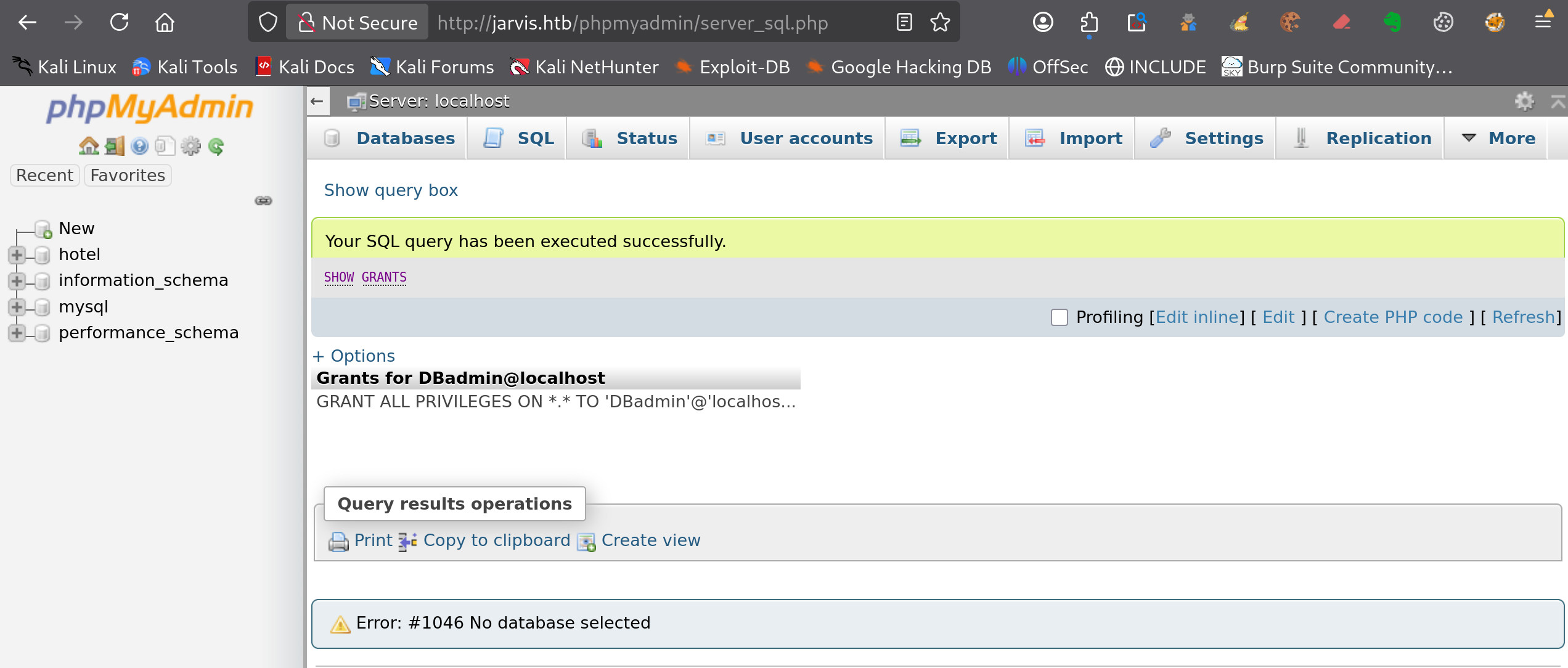Screen dimensions: 1568x668
Task: Click the log out icon in sidebar
Action: tap(115, 146)
